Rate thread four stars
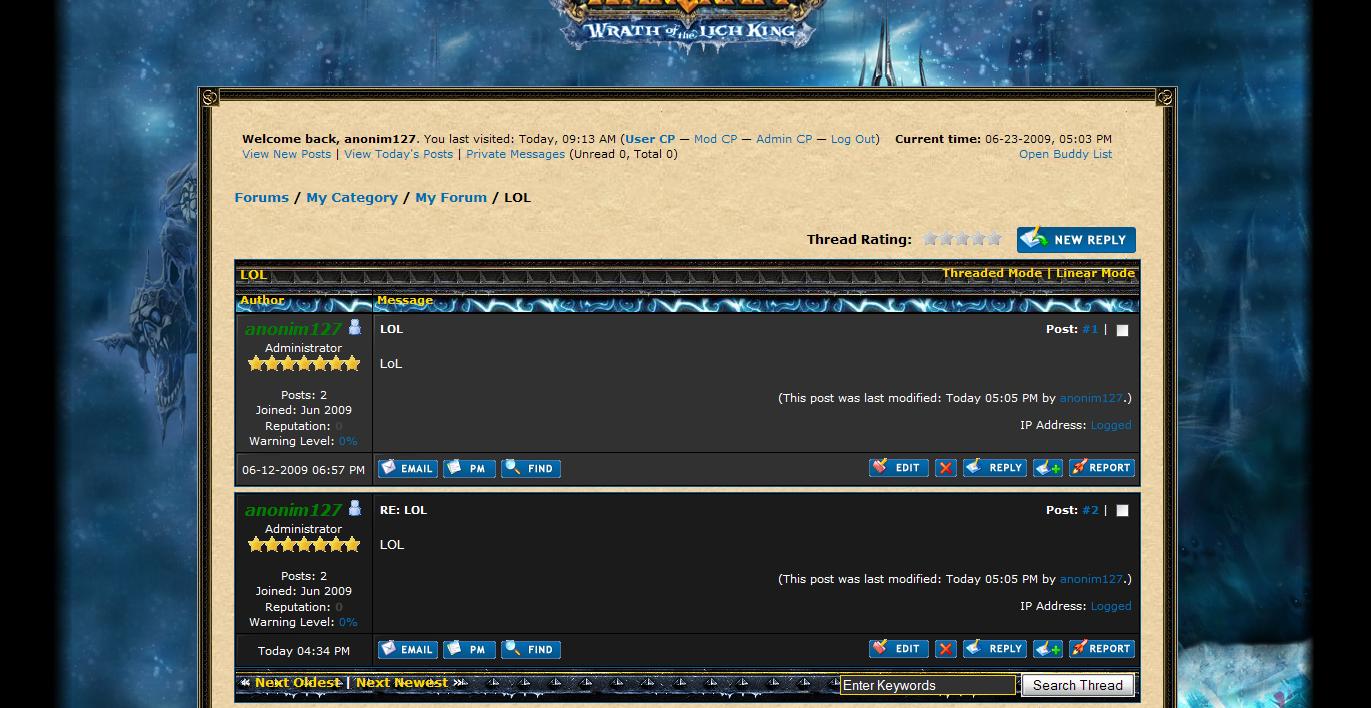This screenshot has width=1371, height=708. (x=978, y=238)
